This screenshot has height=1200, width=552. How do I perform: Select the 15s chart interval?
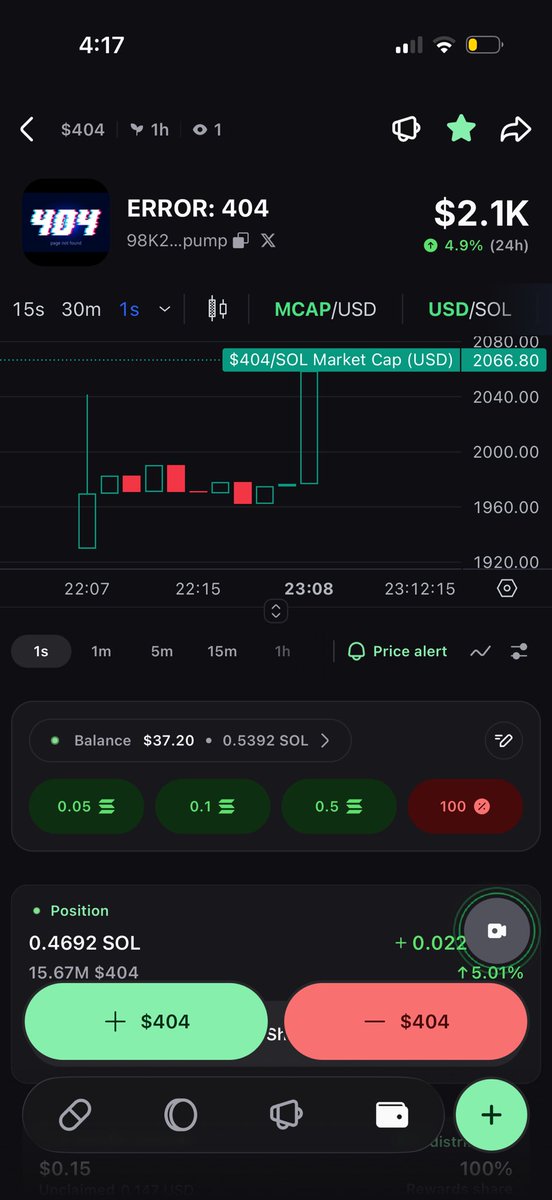tap(28, 309)
